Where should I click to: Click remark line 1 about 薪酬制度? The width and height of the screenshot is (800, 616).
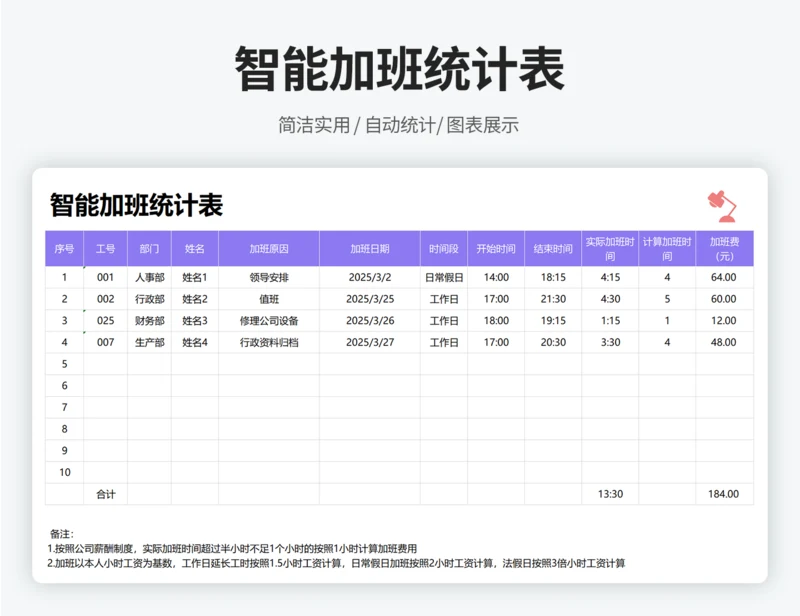coord(232,549)
